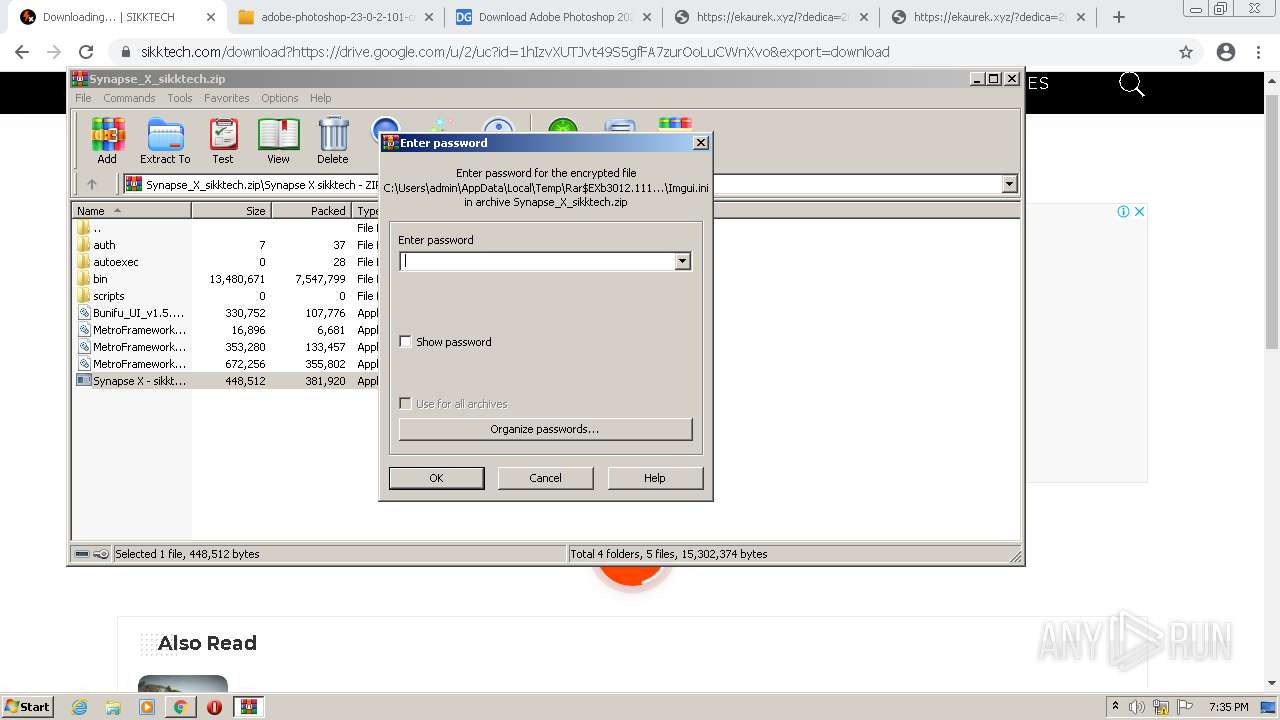1280x720 pixels.
Task: Open the Commands menu in WinRAR
Action: [x=129, y=98]
